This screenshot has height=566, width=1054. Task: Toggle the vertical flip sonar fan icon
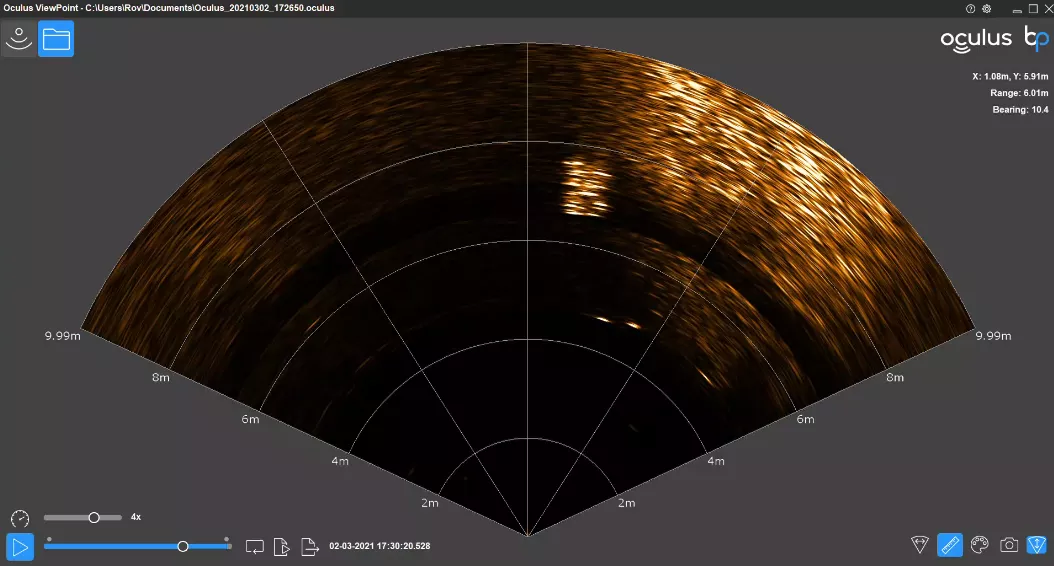tap(1037, 545)
